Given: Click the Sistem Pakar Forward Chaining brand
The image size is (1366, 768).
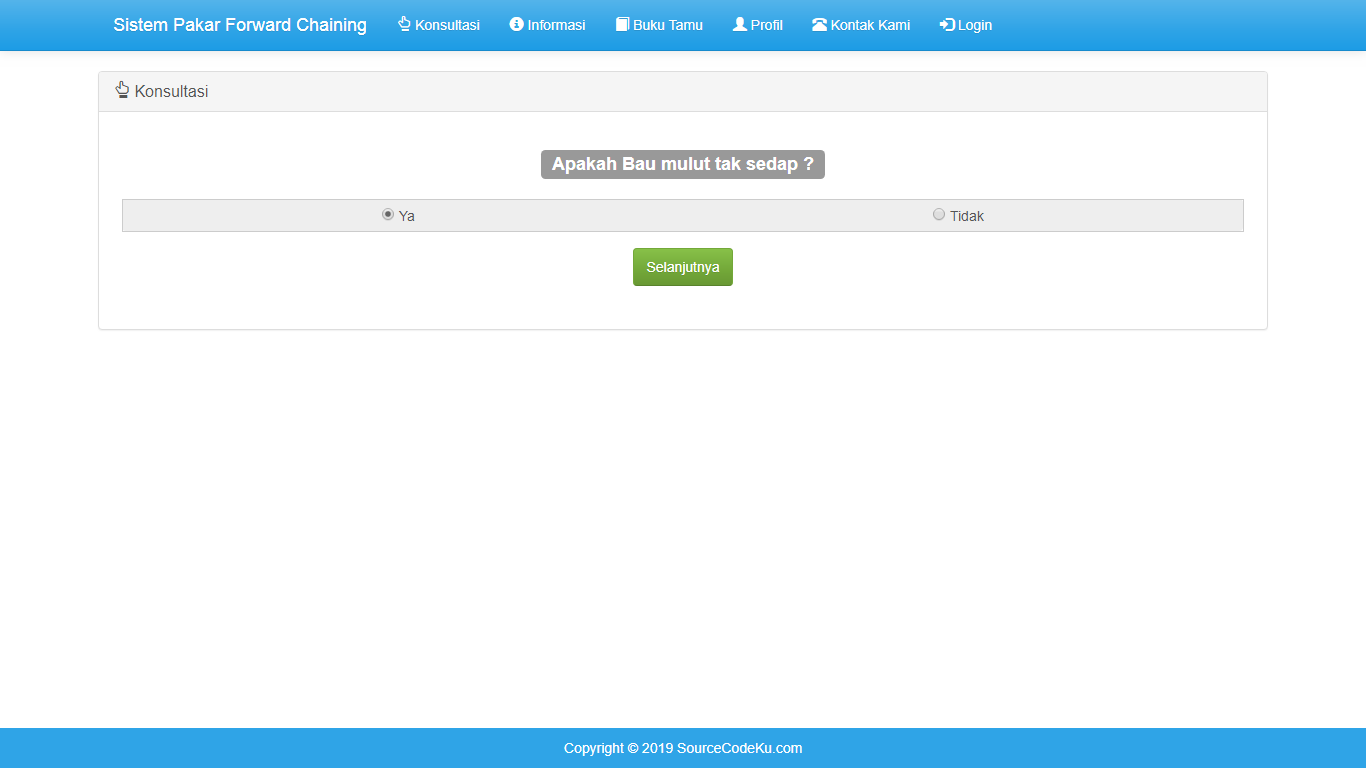Looking at the screenshot, I should coord(240,25).
